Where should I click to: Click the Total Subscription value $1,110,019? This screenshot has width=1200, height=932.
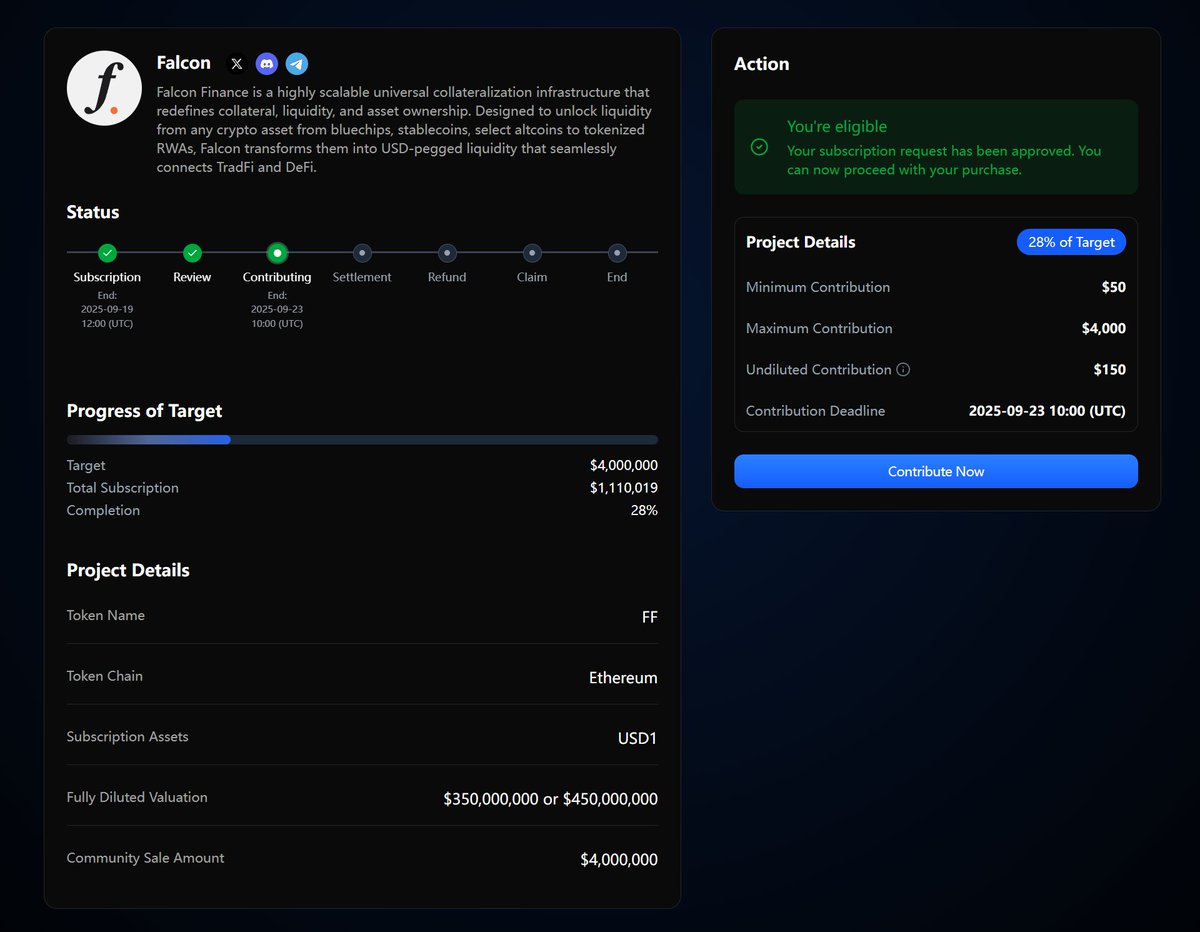pyautogui.click(x=624, y=488)
